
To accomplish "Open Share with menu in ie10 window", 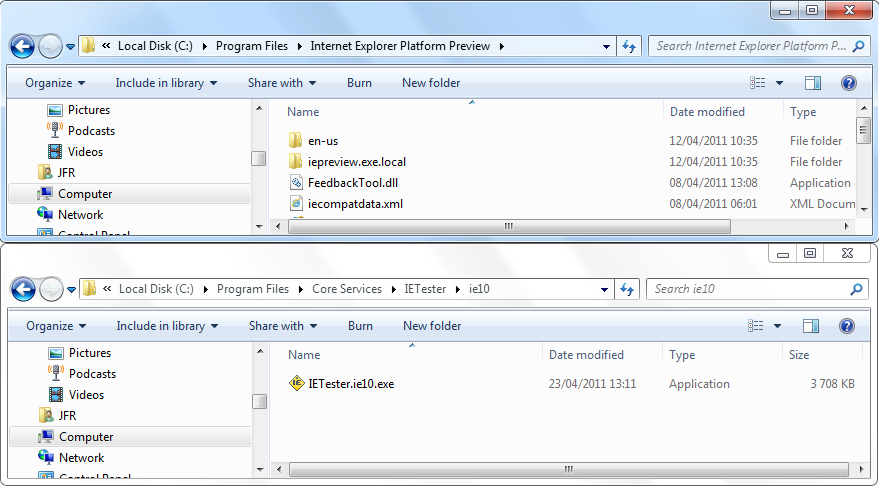I will click(x=283, y=326).
